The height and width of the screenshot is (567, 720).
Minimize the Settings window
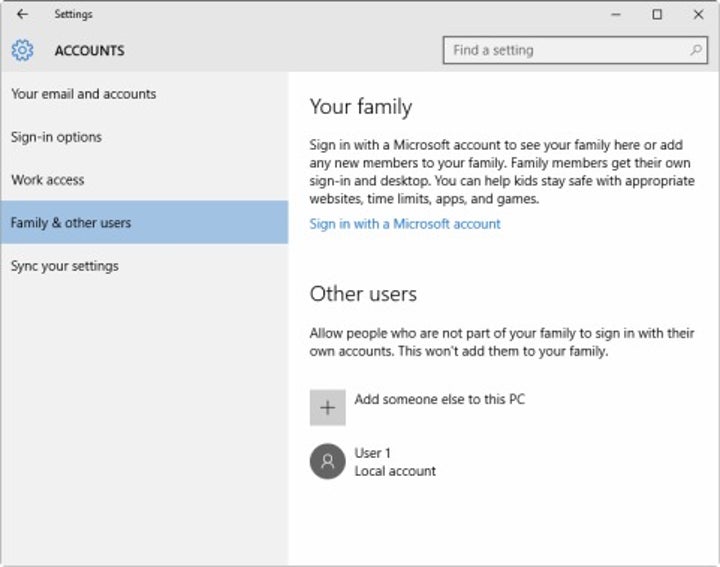click(x=614, y=15)
